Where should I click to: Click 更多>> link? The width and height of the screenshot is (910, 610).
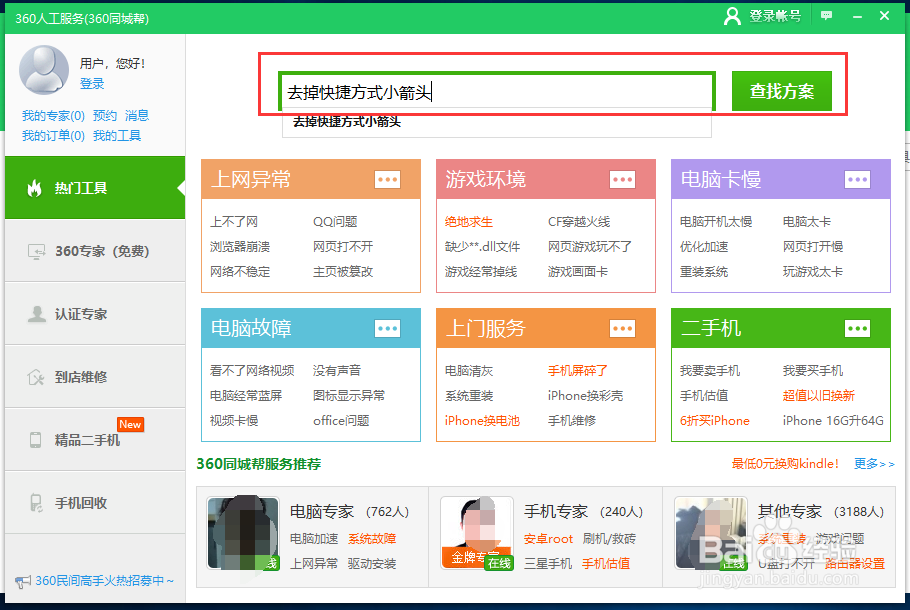pos(874,464)
